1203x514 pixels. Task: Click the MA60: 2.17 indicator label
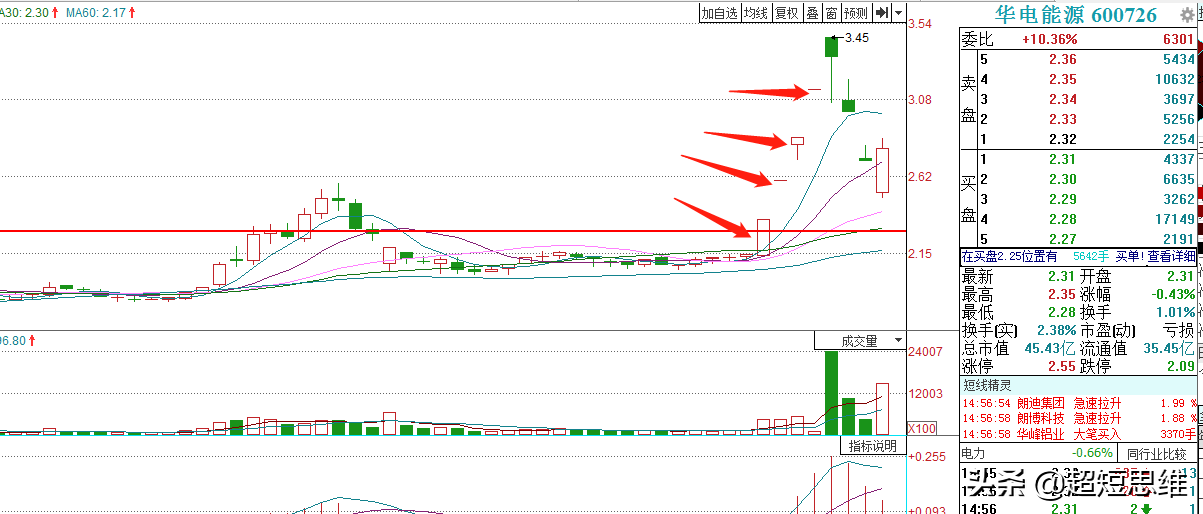(98, 12)
